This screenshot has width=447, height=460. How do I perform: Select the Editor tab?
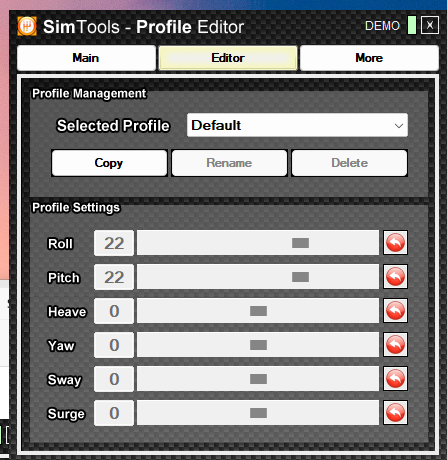[228, 58]
